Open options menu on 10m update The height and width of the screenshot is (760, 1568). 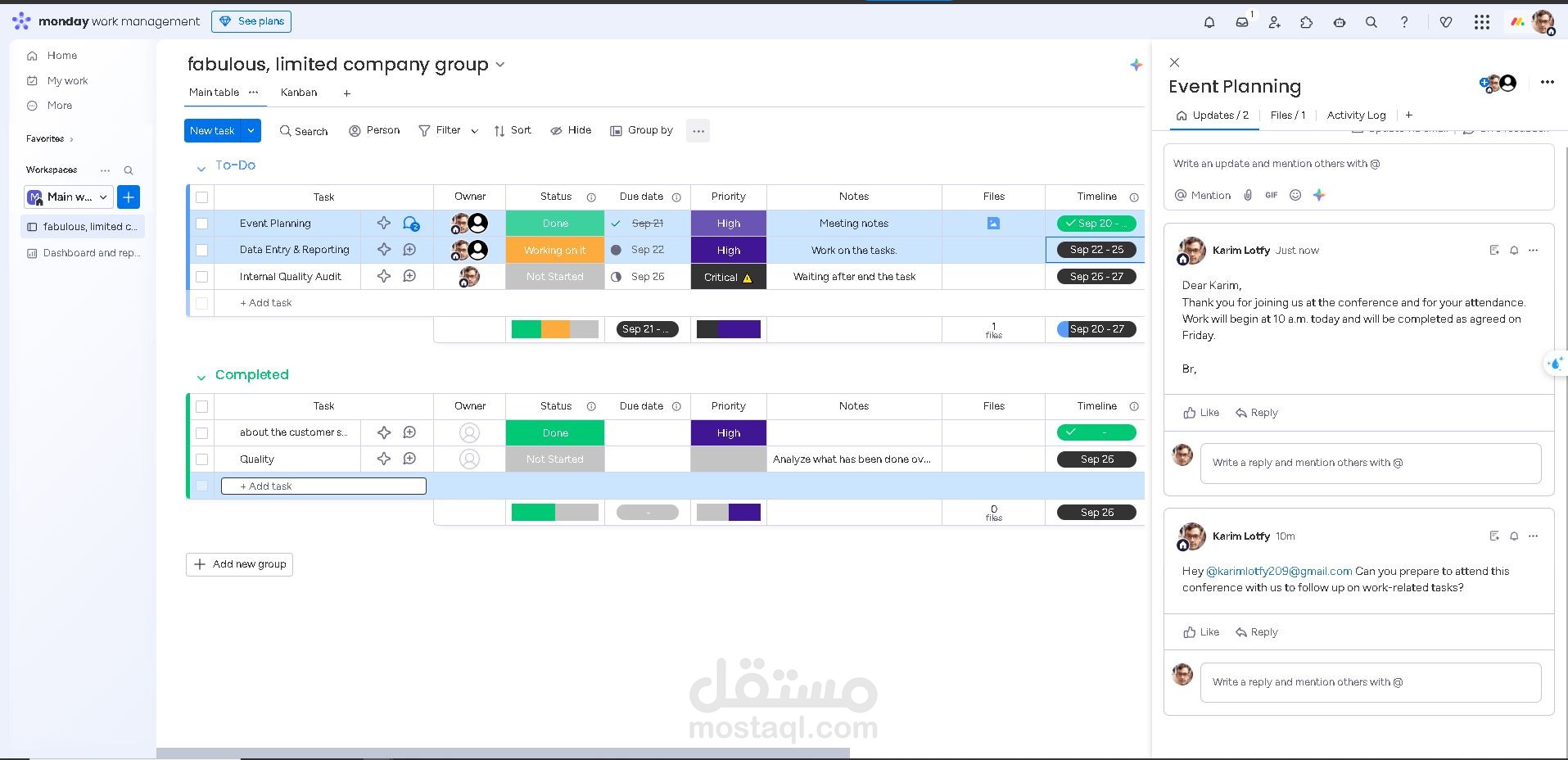click(1534, 536)
